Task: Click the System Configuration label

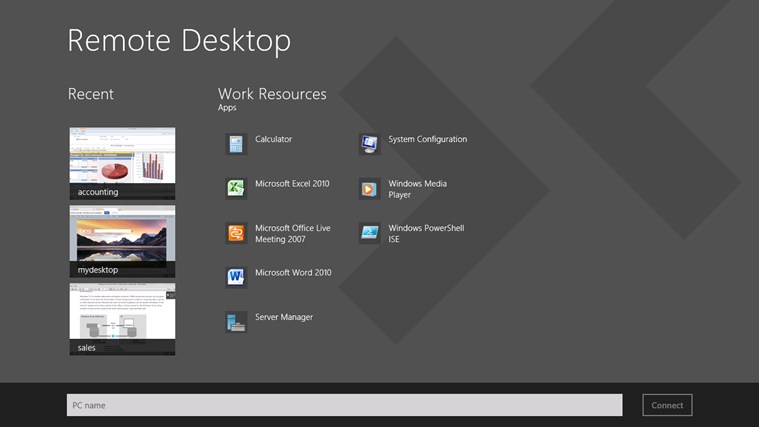Action: [x=428, y=139]
